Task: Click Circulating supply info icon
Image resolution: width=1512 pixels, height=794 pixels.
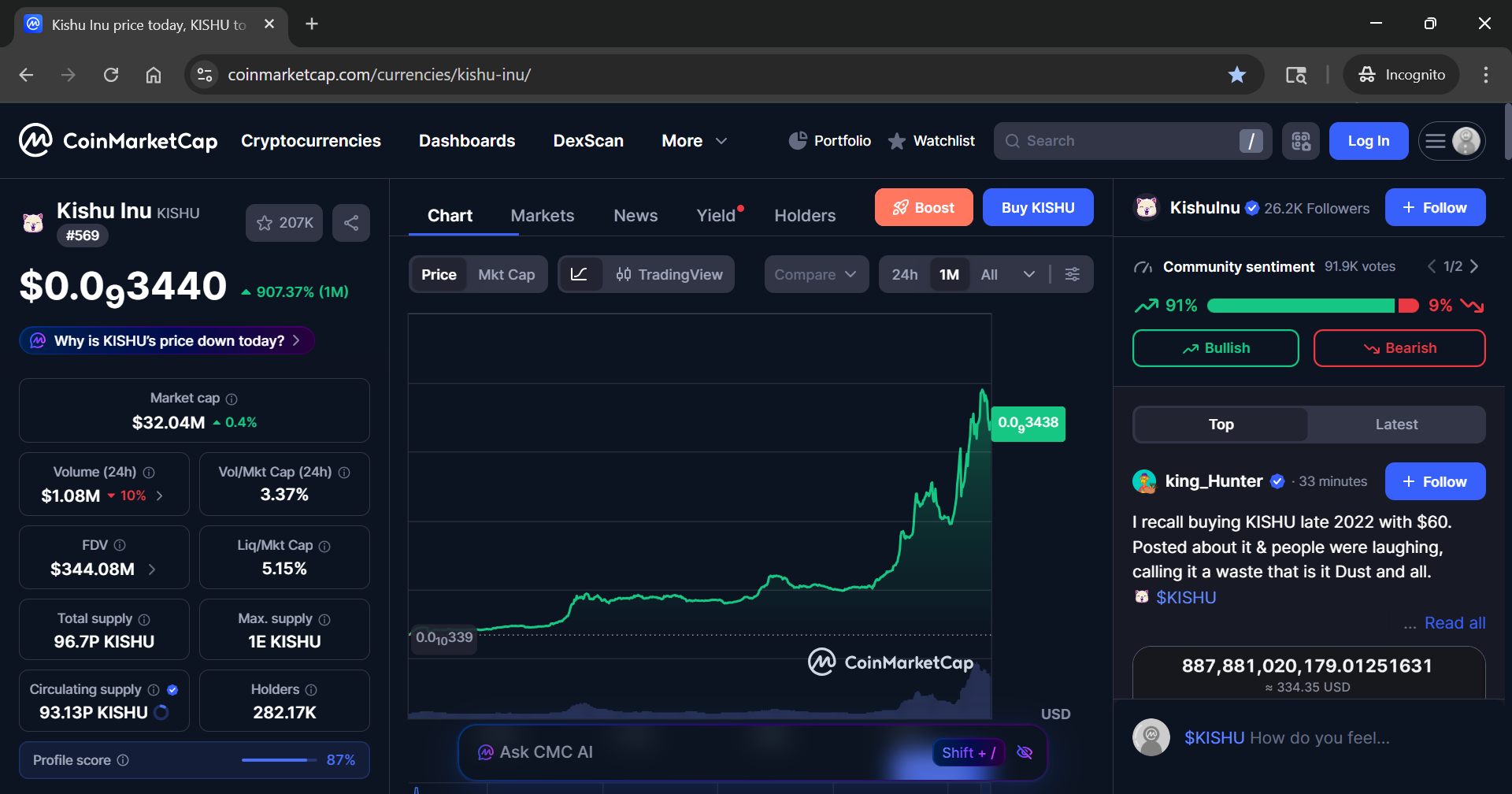Action: click(154, 690)
